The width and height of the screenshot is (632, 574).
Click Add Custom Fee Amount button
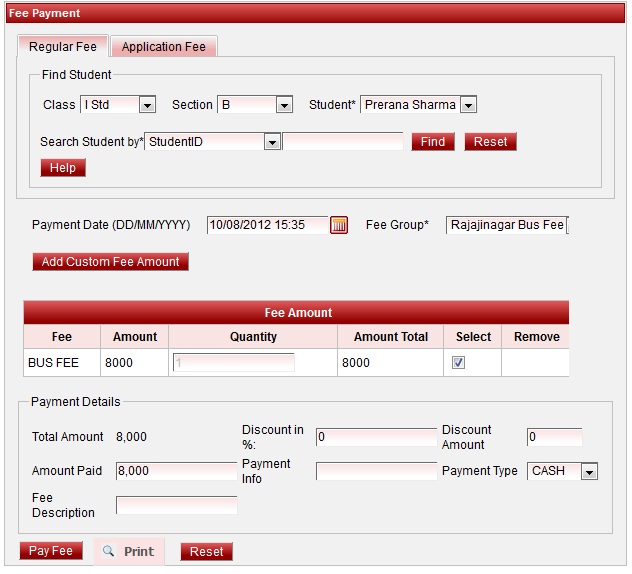coord(110,262)
